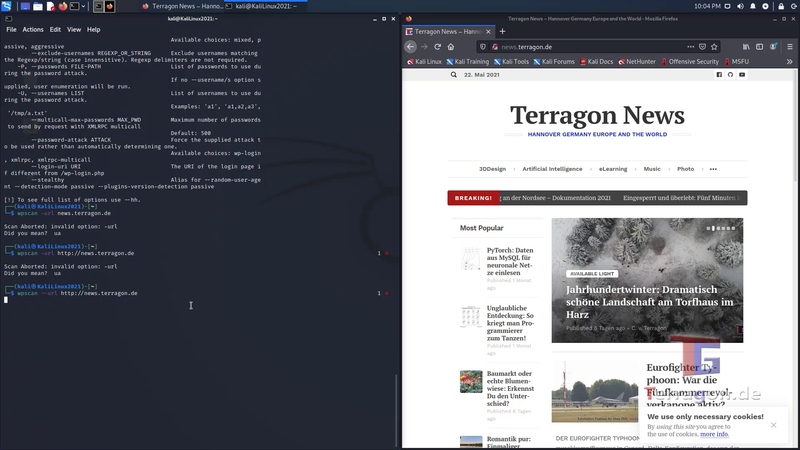Dismiss the cookie notice with X
Image resolution: width=800 pixels, height=450 pixels.
point(773,425)
